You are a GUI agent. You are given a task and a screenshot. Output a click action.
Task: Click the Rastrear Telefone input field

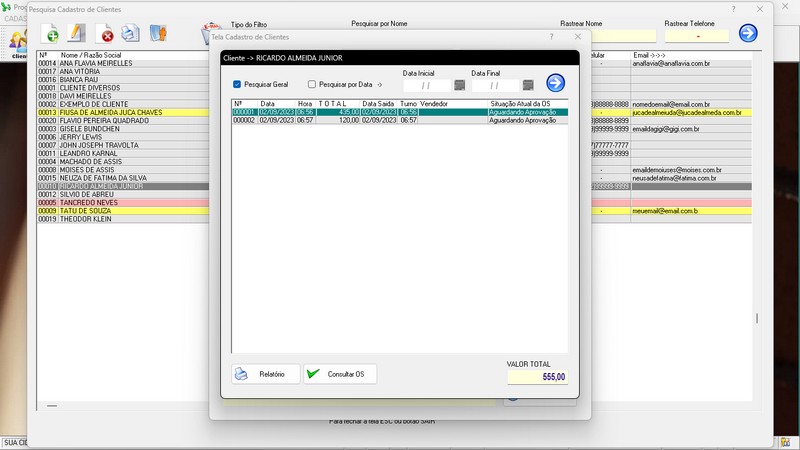tap(695, 35)
